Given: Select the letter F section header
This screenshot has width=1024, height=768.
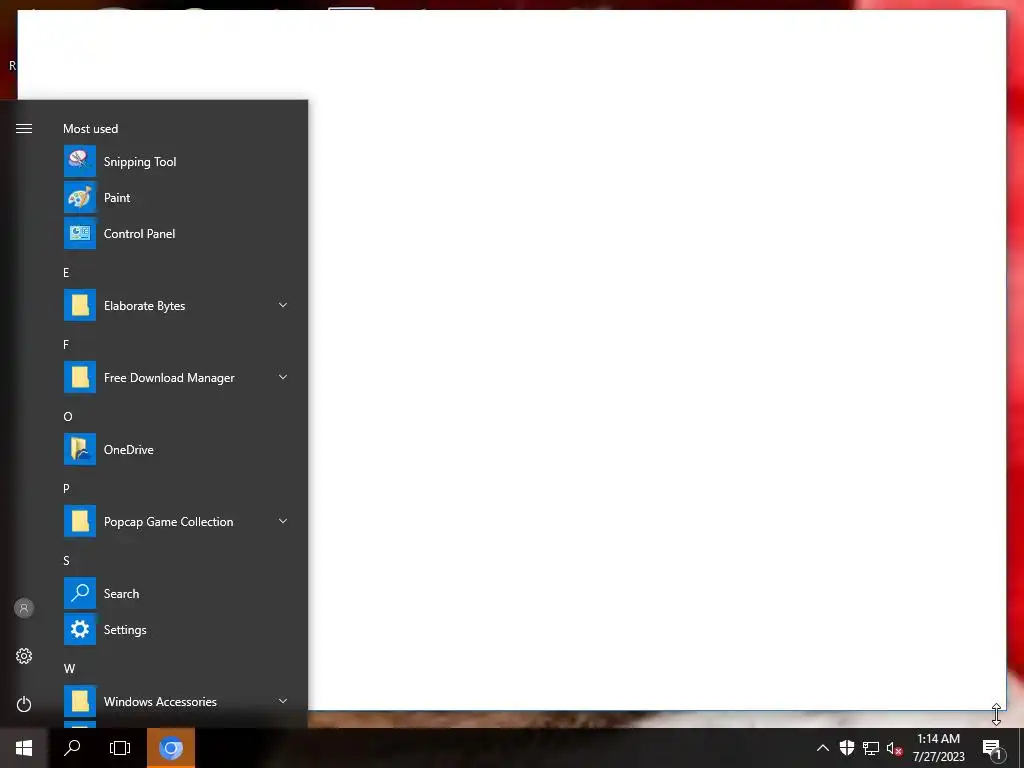Looking at the screenshot, I should [x=66, y=345].
